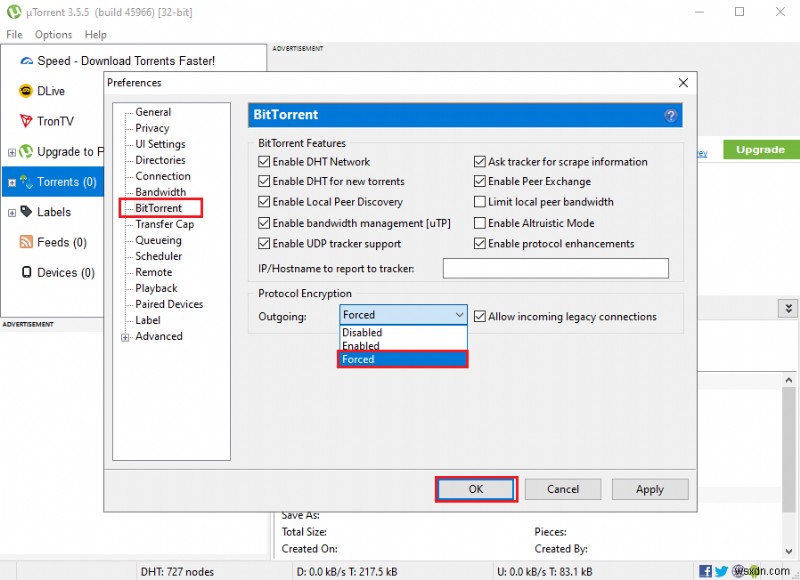Click the OK button
Image resolution: width=800 pixels, height=580 pixels.
476,489
